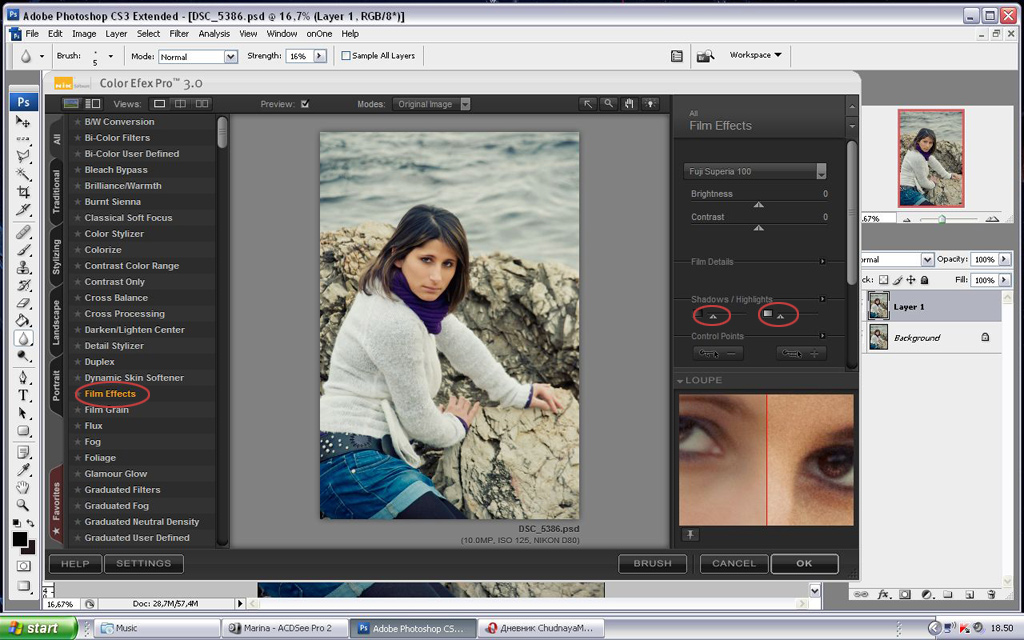Click the OK button
Viewport: 1024px width, 640px height.
805,564
